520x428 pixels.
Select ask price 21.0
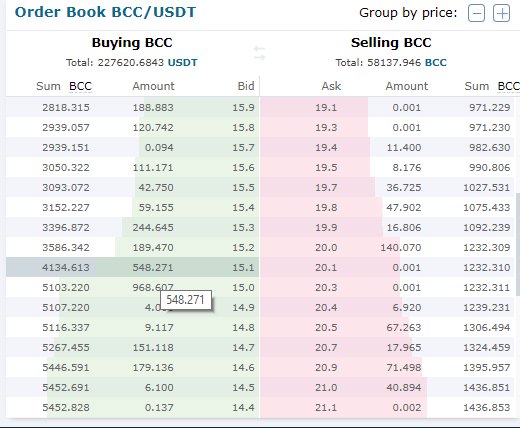point(326,387)
